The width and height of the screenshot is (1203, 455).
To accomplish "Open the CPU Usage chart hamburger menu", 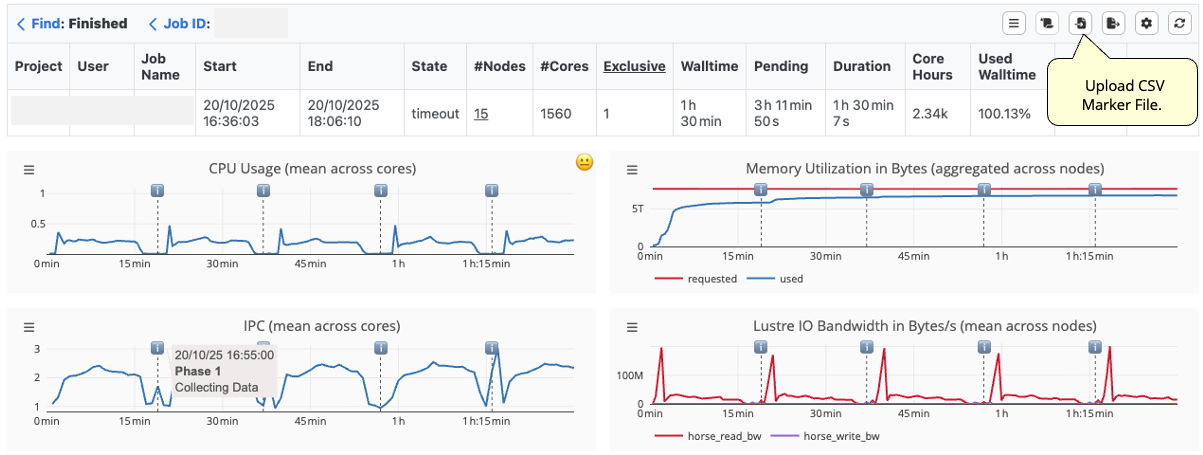I will [29, 170].
